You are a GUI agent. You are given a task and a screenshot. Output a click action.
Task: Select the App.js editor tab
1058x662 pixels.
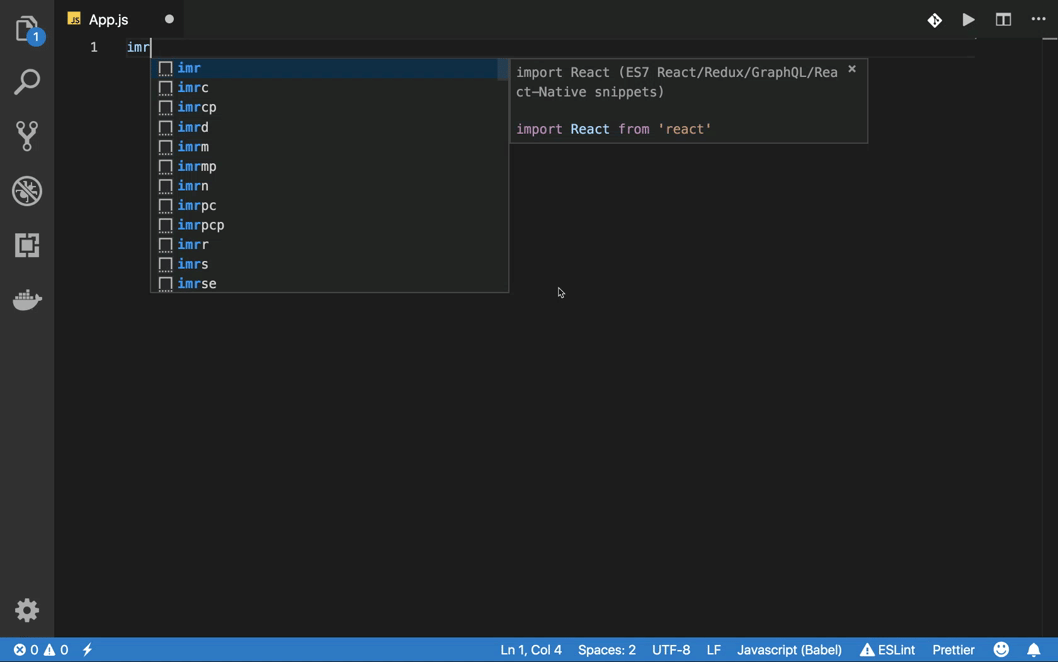click(x=121, y=19)
